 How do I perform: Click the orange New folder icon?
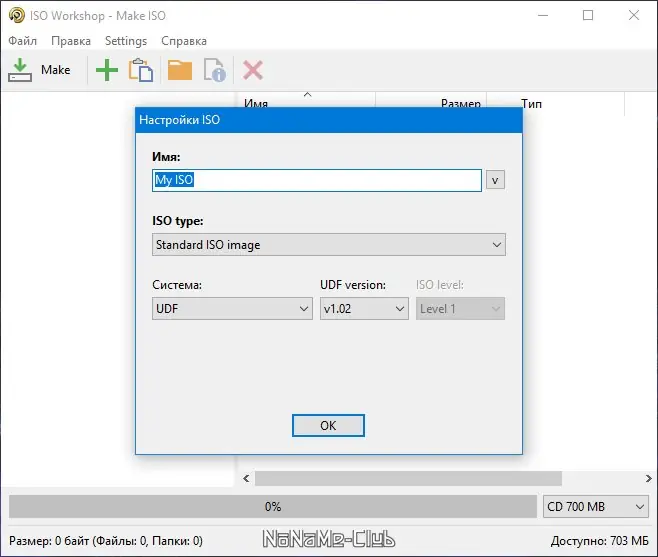pos(180,70)
